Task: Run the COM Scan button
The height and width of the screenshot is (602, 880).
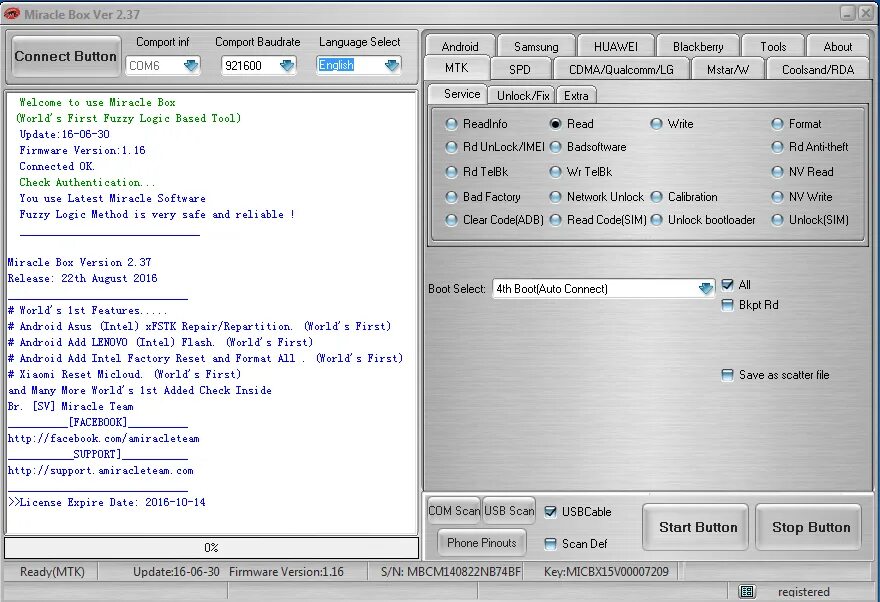Action: pyautogui.click(x=453, y=511)
